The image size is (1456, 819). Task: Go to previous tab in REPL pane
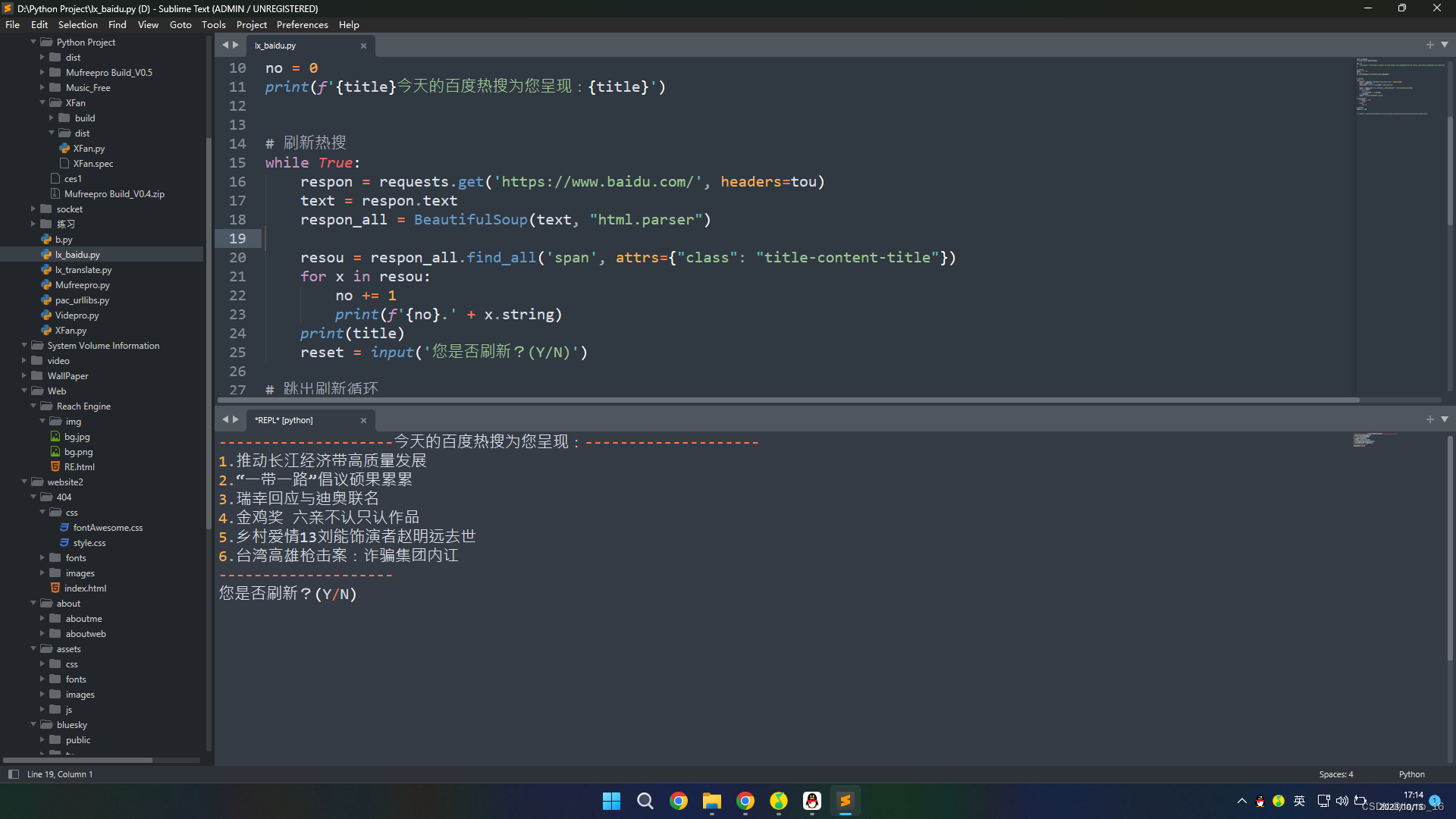pos(225,419)
